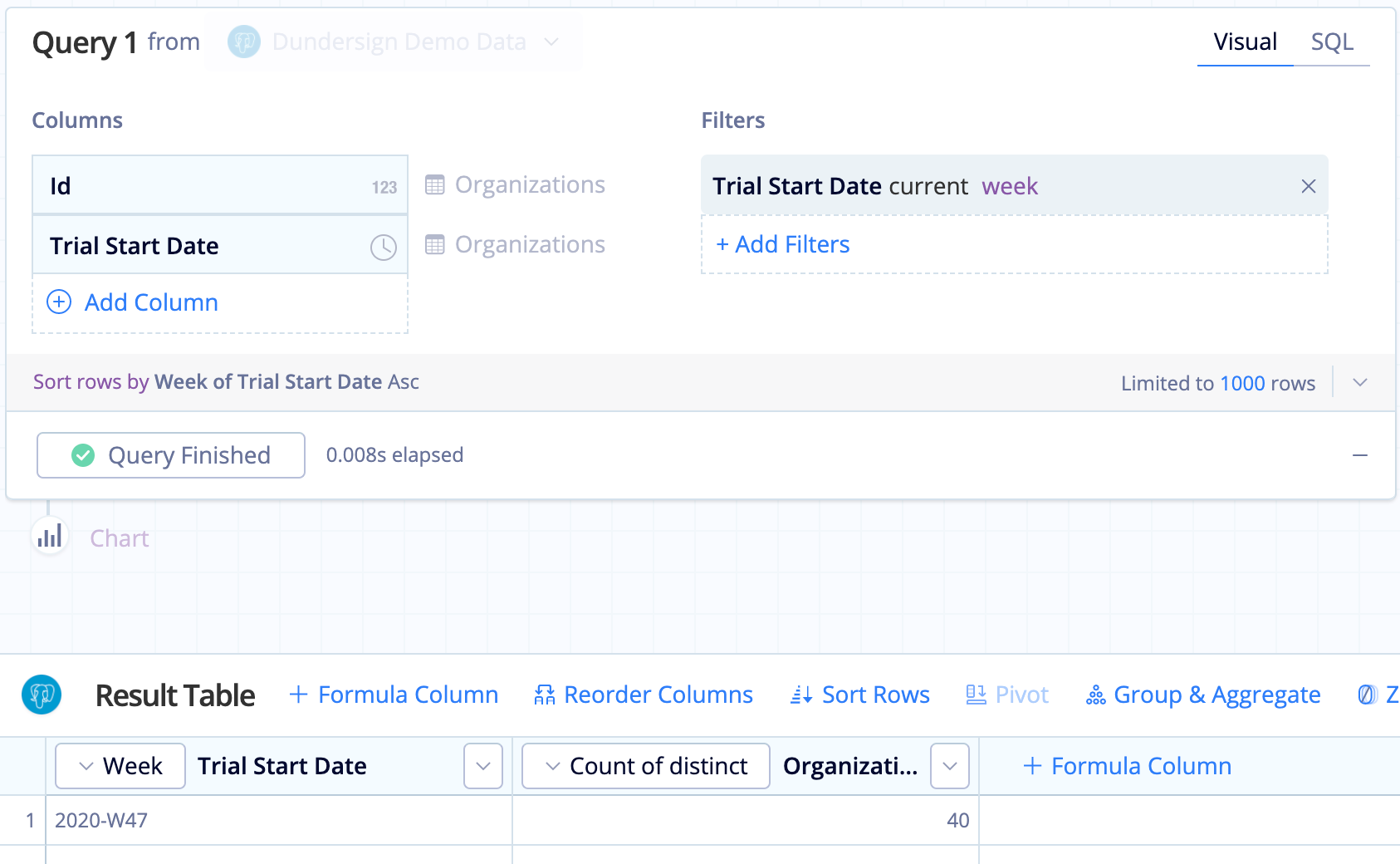Collapse the query panel with the minus icon
The height and width of the screenshot is (864, 1400).
click(x=1360, y=455)
